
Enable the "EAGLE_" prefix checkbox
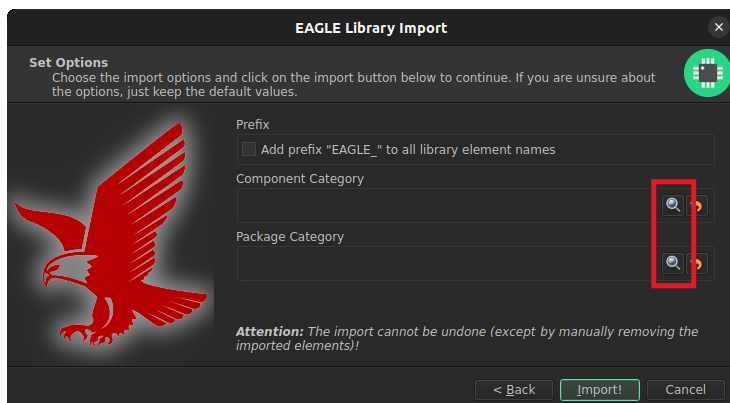[x=249, y=149]
